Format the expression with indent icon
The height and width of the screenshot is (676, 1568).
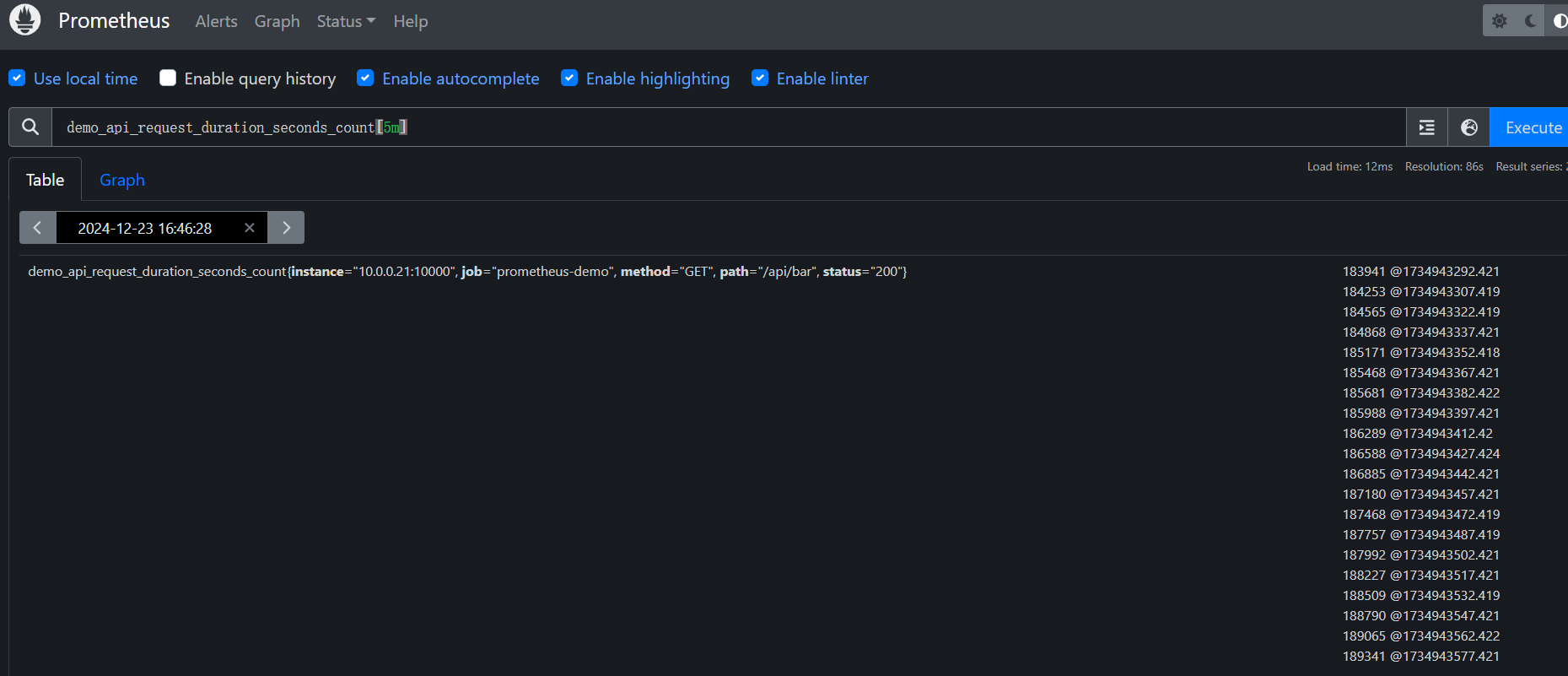(x=1427, y=127)
